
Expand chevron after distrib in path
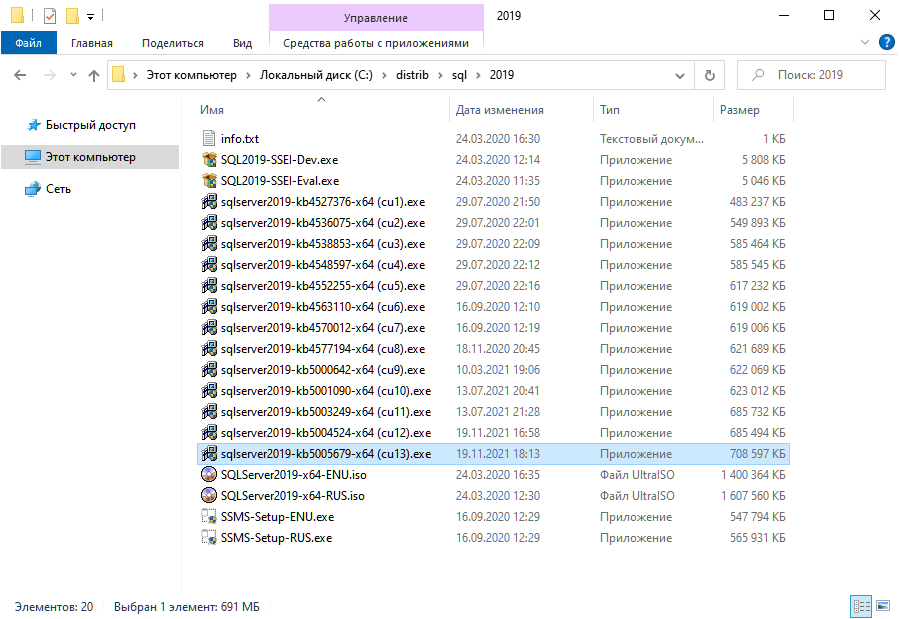(440, 75)
